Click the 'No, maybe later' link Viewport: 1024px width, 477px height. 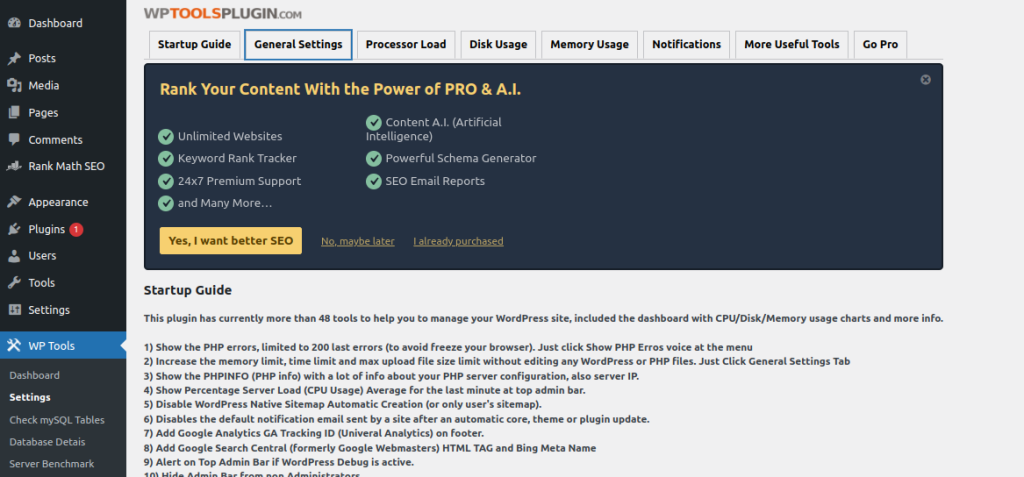(357, 241)
